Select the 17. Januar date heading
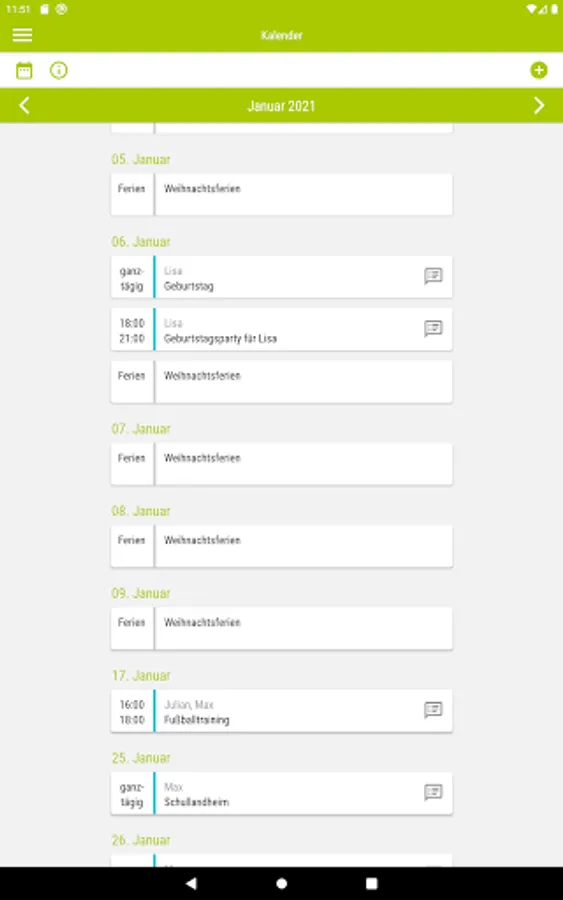Screen dimensions: 563x900 (x=141, y=676)
